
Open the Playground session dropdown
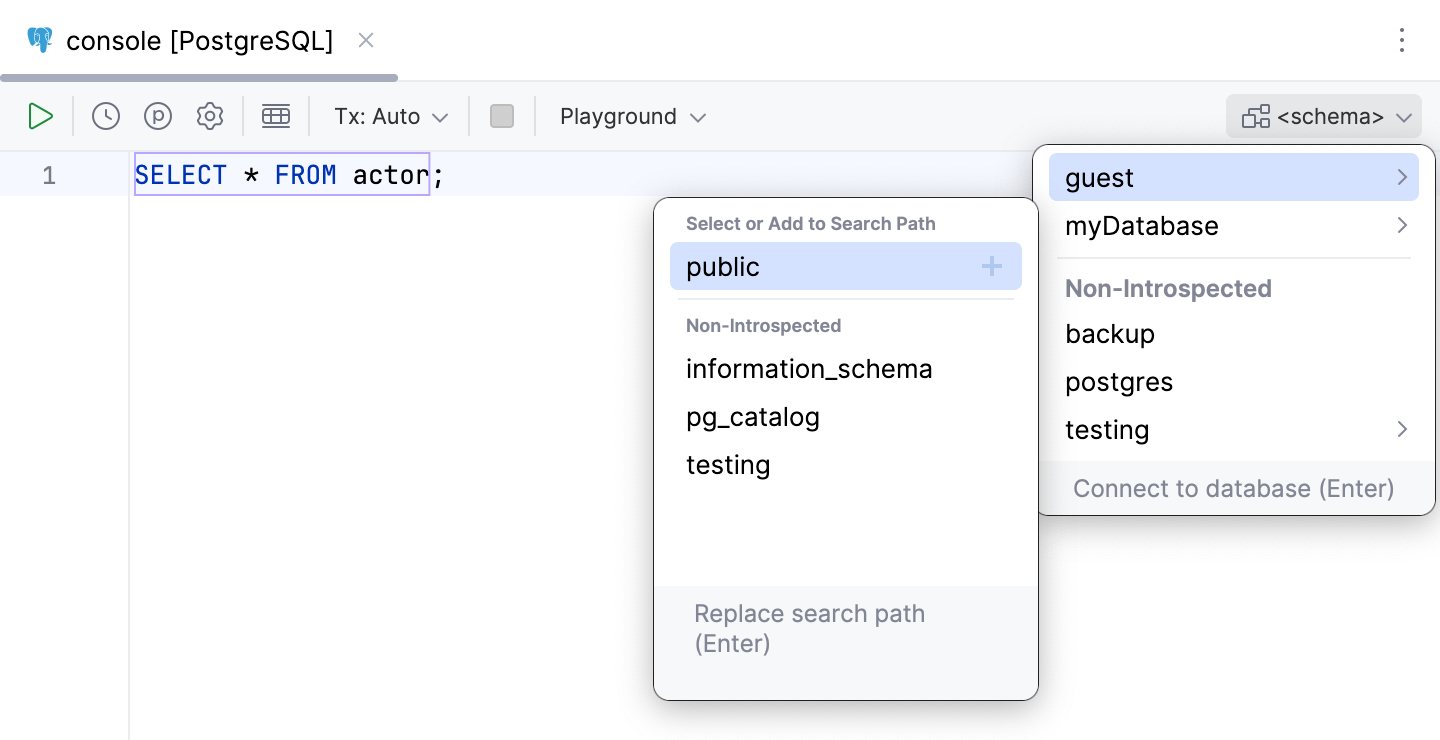[x=632, y=116]
